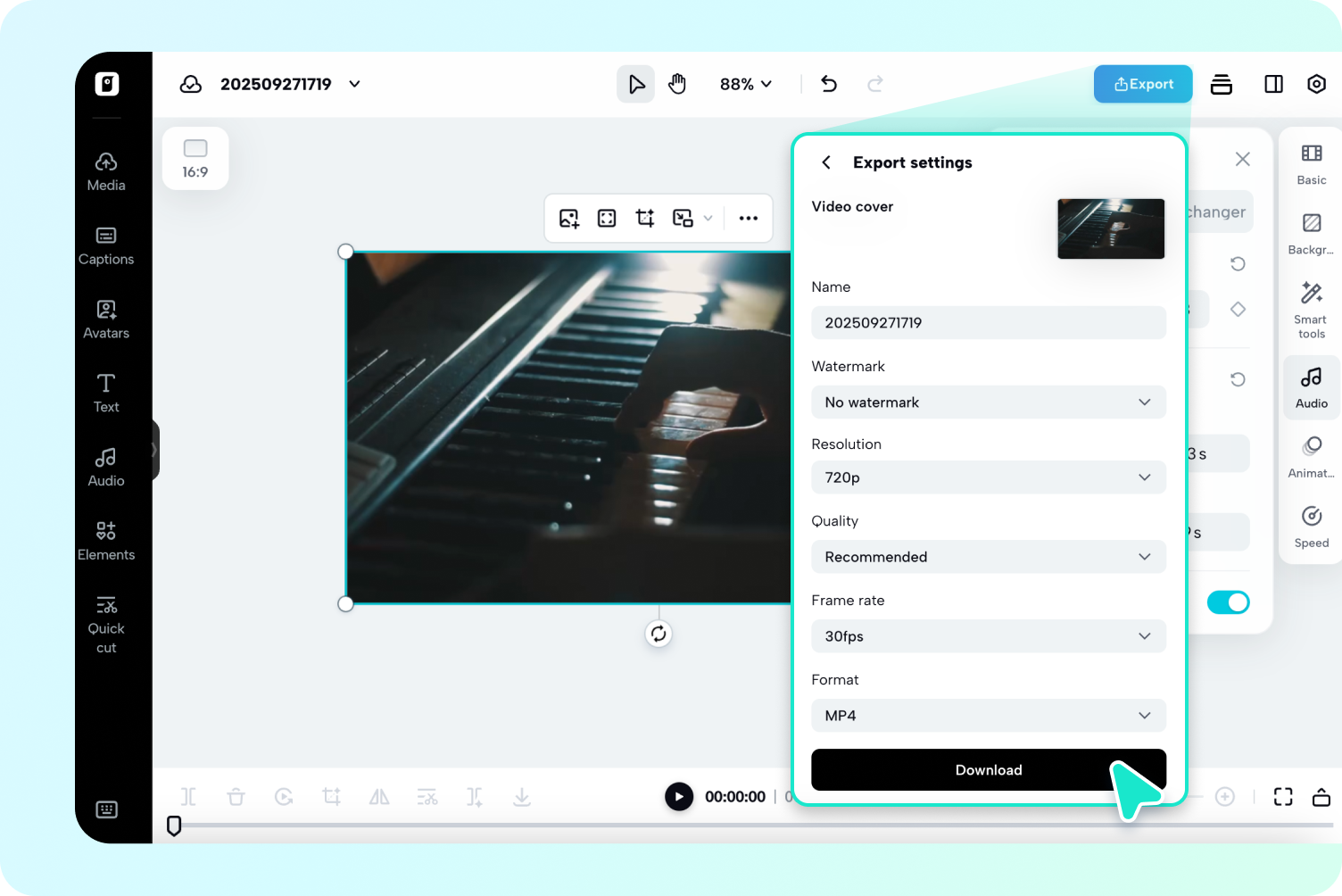Open the Avatars panel
The height and width of the screenshot is (896, 1342).
(106, 319)
